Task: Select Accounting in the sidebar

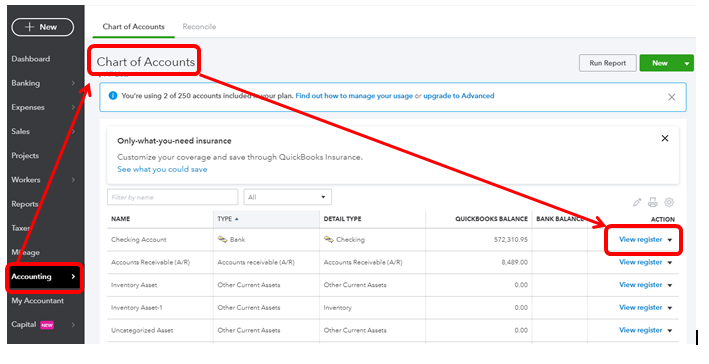Action: coord(43,277)
